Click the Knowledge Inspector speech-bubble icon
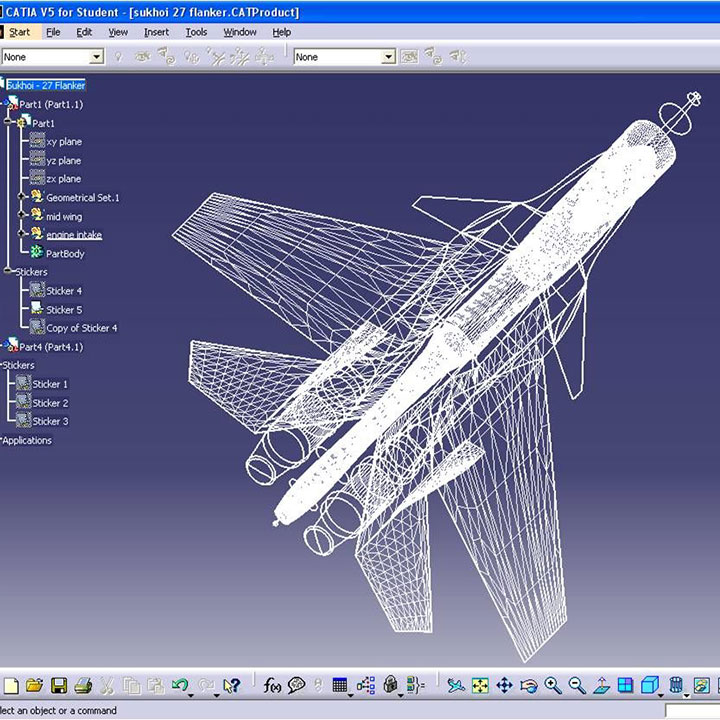This screenshot has height=720, width=720. click(x=296, y=686)
